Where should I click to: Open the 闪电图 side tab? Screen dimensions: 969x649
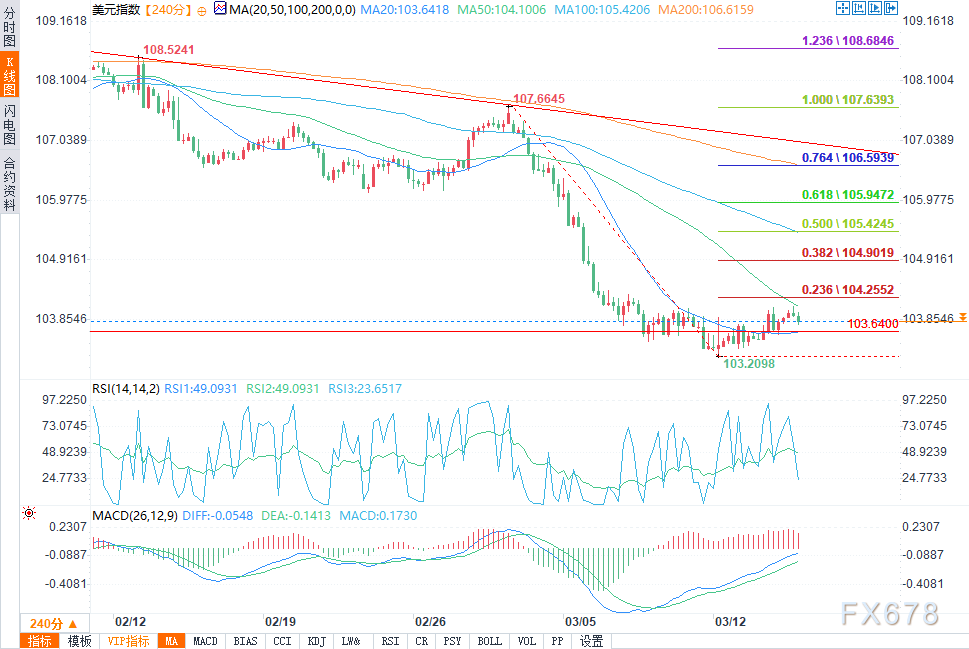tap(9, 124)
